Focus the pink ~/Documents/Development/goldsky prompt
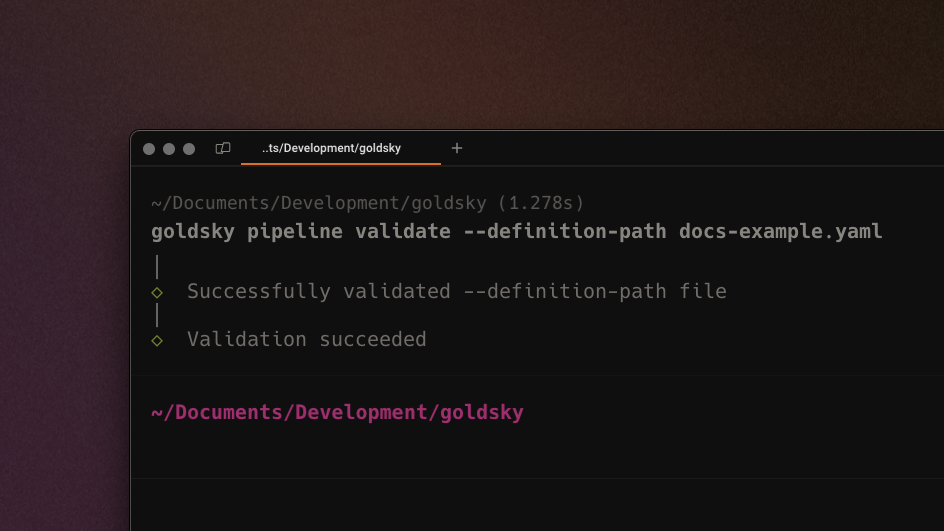This screenshot has width=944, height=531. [x=337, y=413]
